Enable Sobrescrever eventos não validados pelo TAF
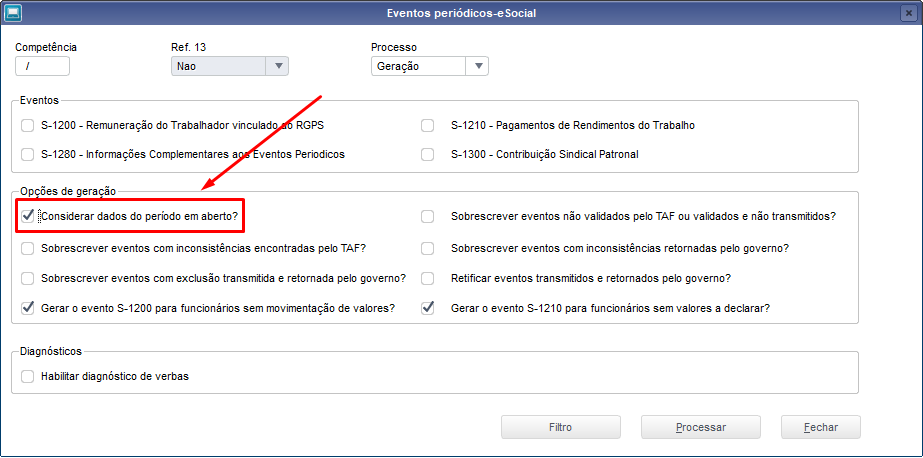The width and height of the screenshot is (923, 458). pyautogui.click(x=427, y=216)
